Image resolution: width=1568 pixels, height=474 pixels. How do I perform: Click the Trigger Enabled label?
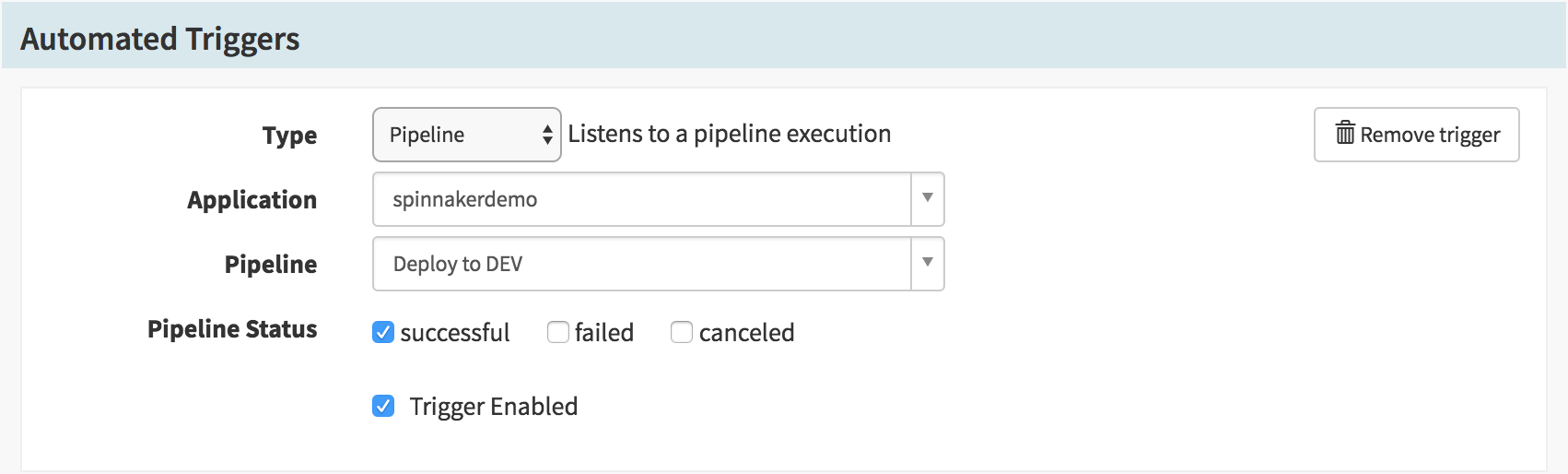494,407
